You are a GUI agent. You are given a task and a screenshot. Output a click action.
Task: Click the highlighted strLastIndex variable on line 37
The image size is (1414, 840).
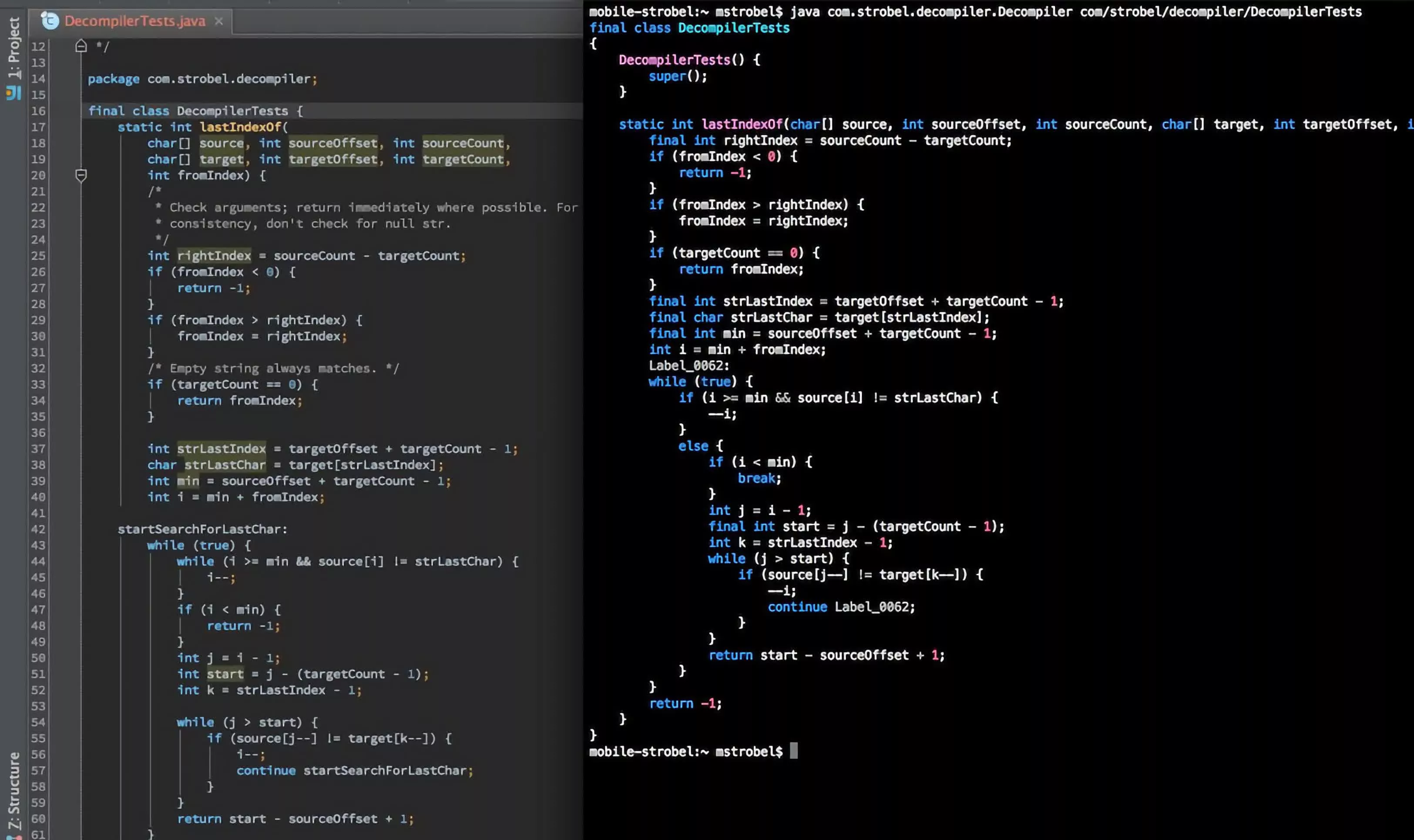tap(221, 449)
